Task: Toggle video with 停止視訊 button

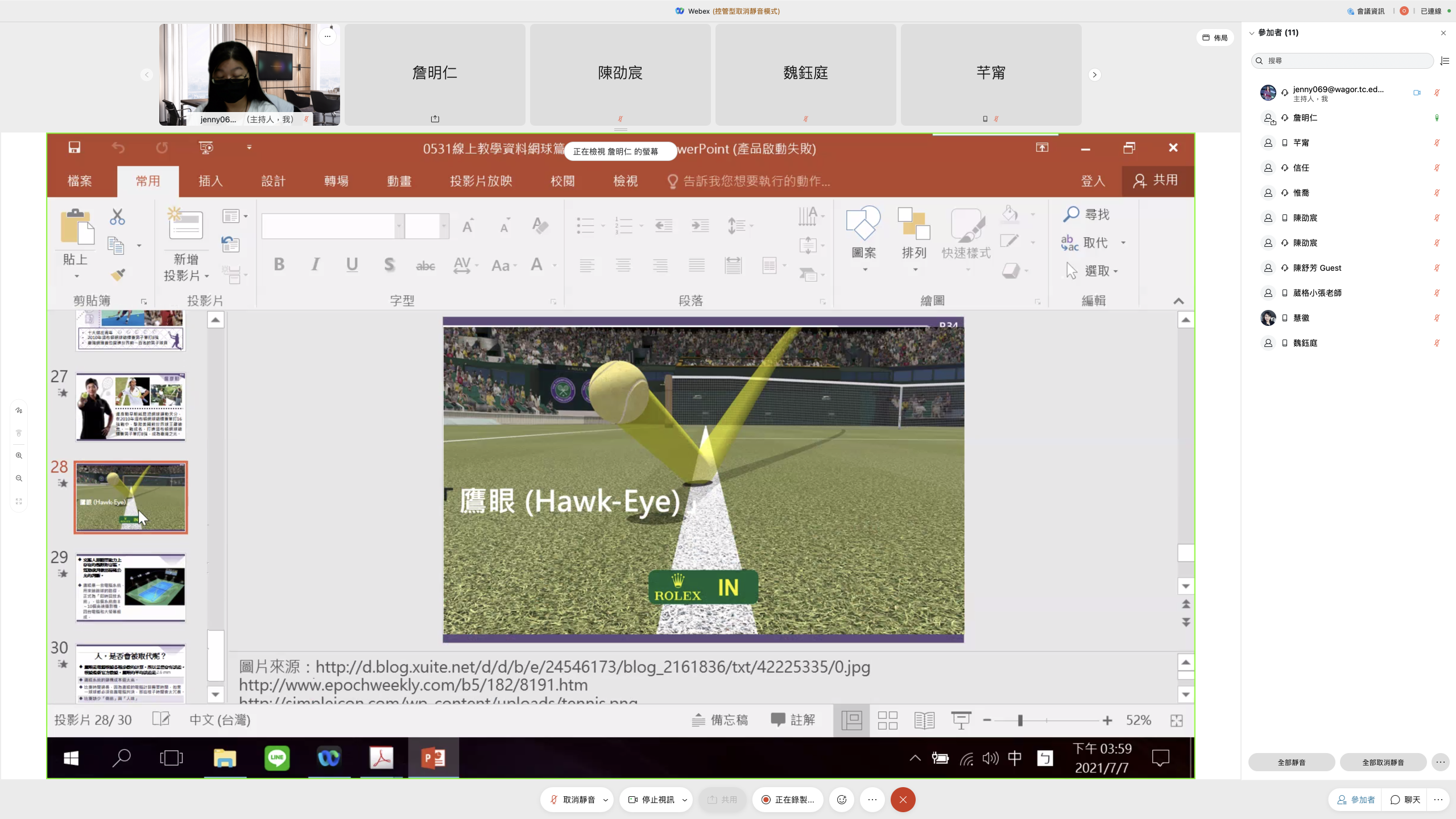Action: click(651, 800)
